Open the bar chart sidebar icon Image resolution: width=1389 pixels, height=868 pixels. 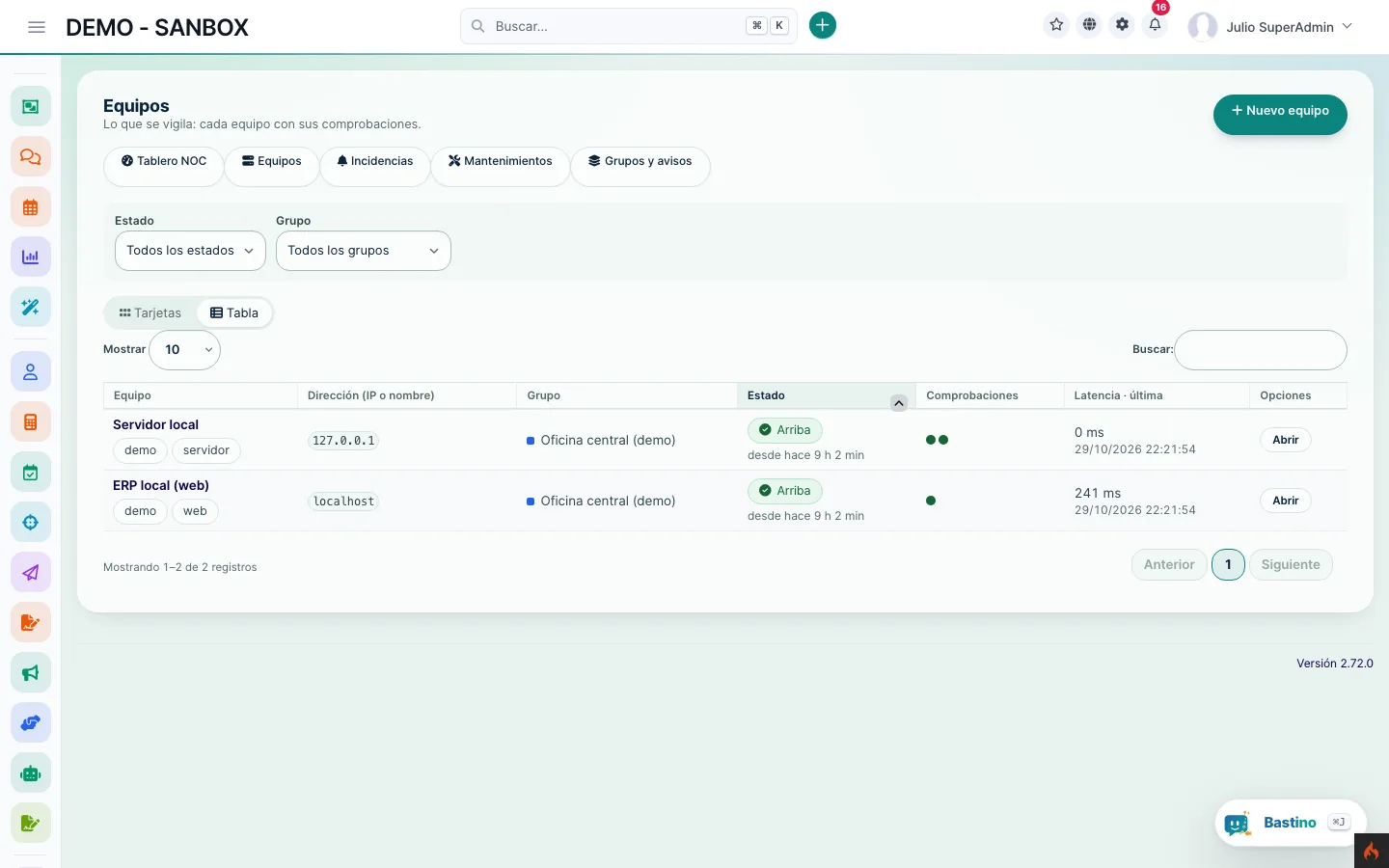31,257
